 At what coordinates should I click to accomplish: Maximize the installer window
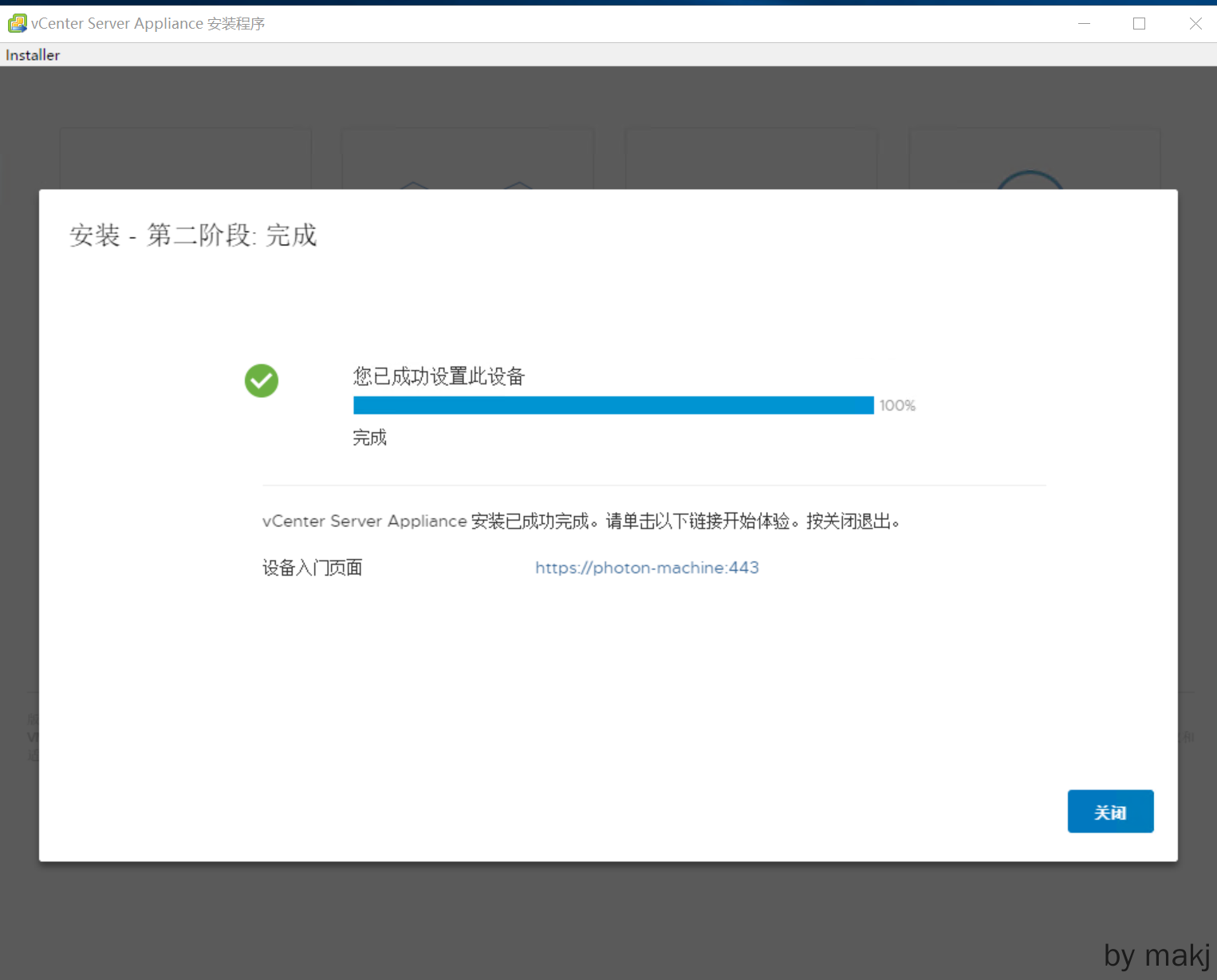(1139, 24)
